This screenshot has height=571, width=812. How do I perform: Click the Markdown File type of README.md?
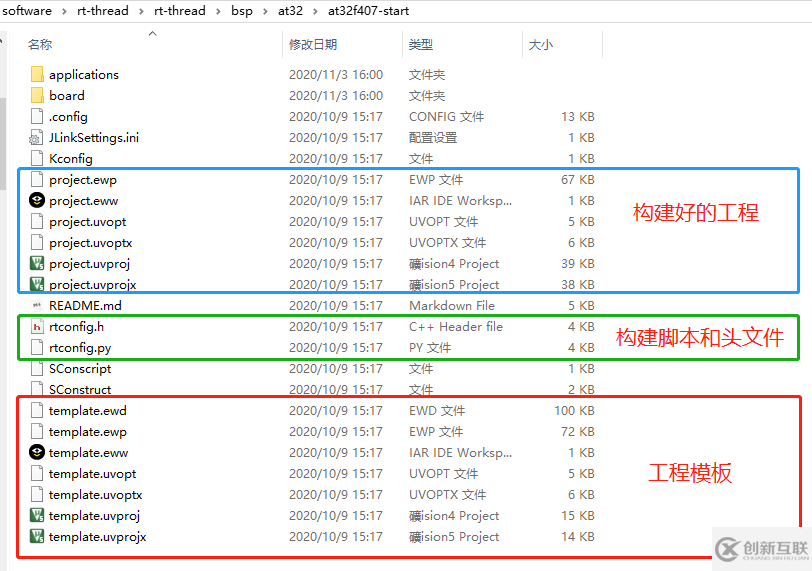[x=452, y=305]
